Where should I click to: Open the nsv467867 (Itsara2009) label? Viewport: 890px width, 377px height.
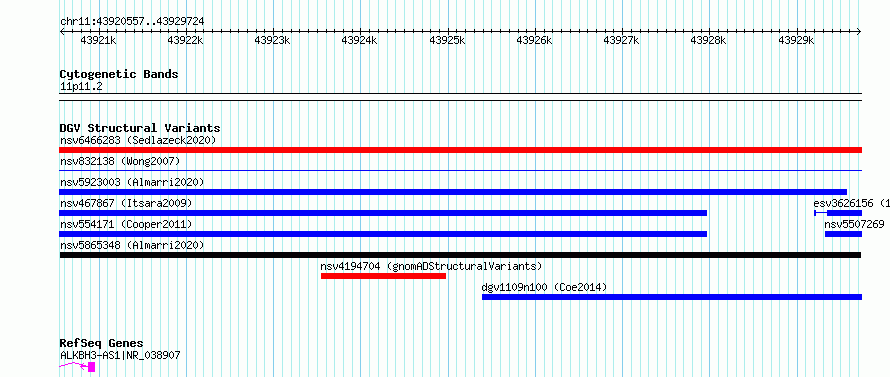pos(126,203)
